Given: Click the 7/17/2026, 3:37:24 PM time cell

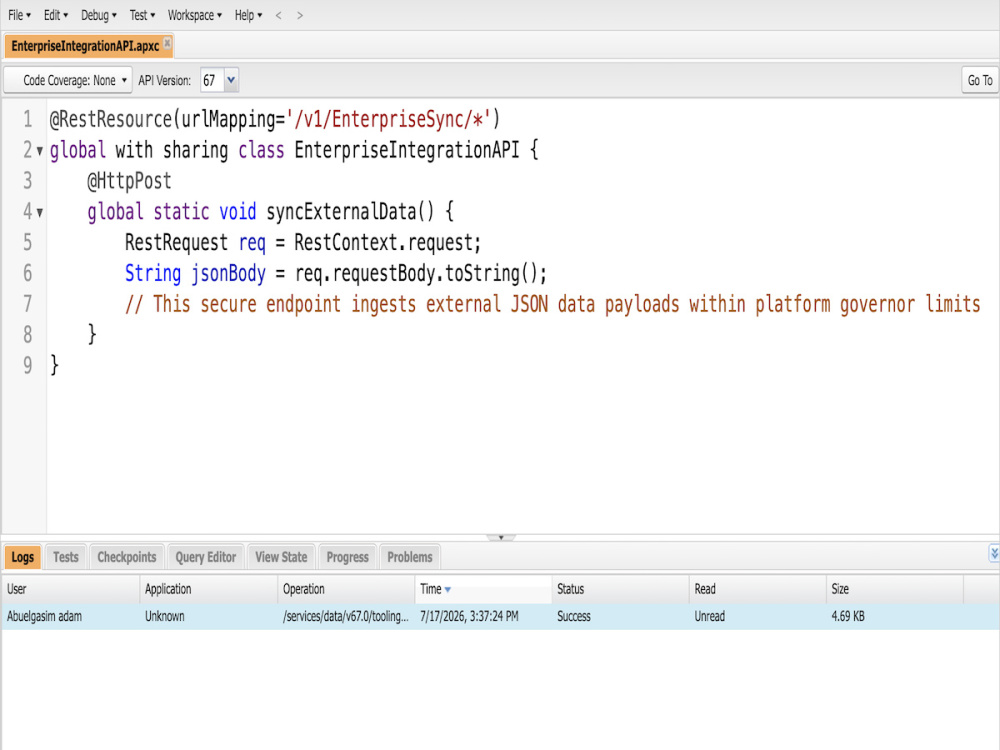Looking at the screenshot, I should [483, 616].
